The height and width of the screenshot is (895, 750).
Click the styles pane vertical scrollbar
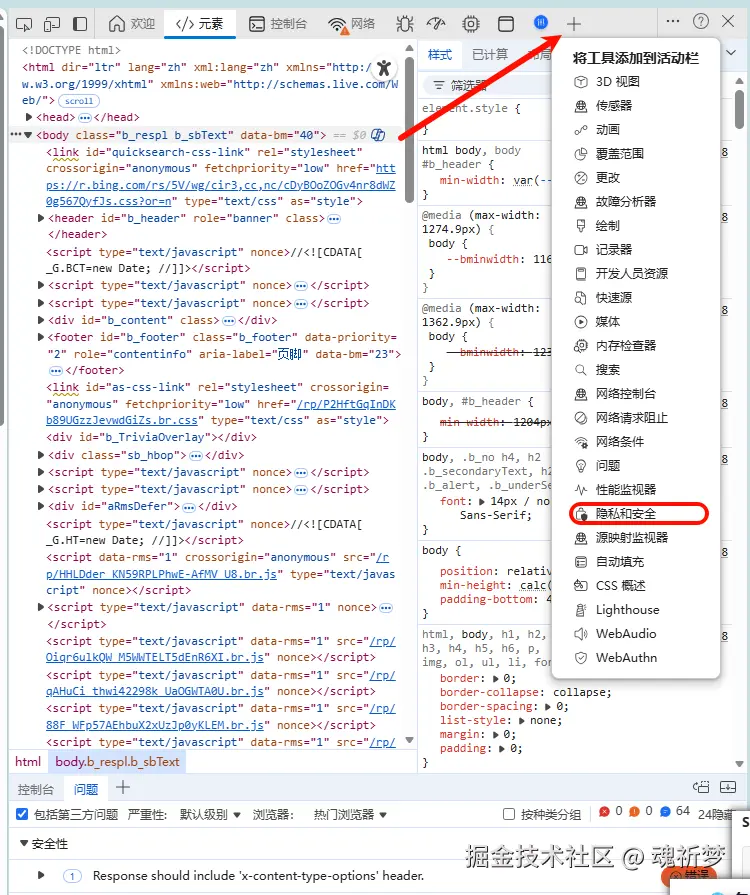(739, 110)
